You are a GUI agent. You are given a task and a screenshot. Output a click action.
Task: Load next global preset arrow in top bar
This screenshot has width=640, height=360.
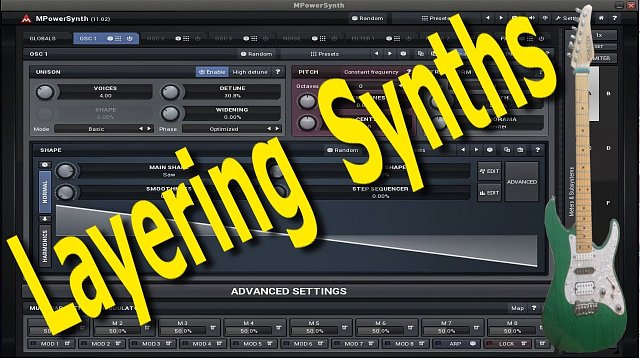pyautogui.click(x=501, y=18)
